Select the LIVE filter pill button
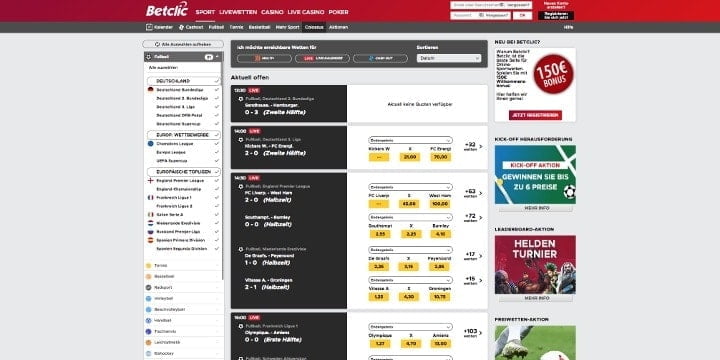The height and width of the screenshot is (360, 720). (x=322, y=58)
